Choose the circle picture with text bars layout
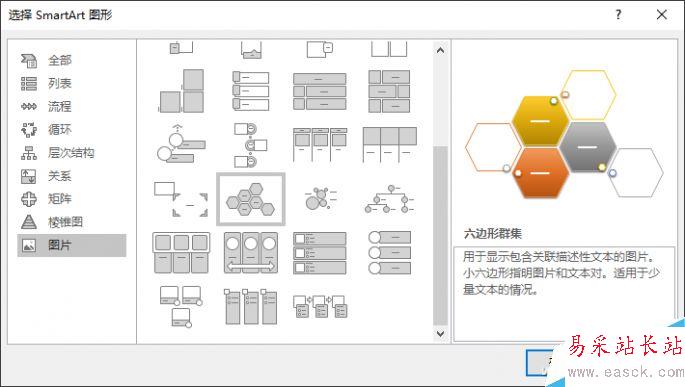Viewport: 685px width, 387px height. coord(389,252)
